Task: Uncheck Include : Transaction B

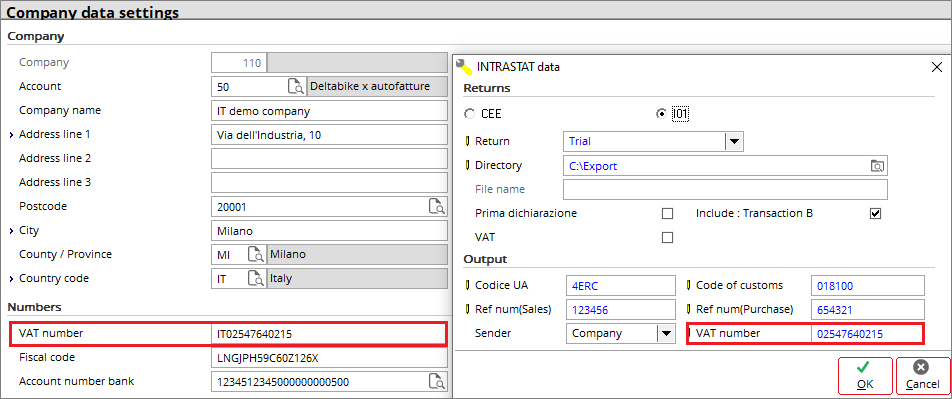Action: coord(875,213)
